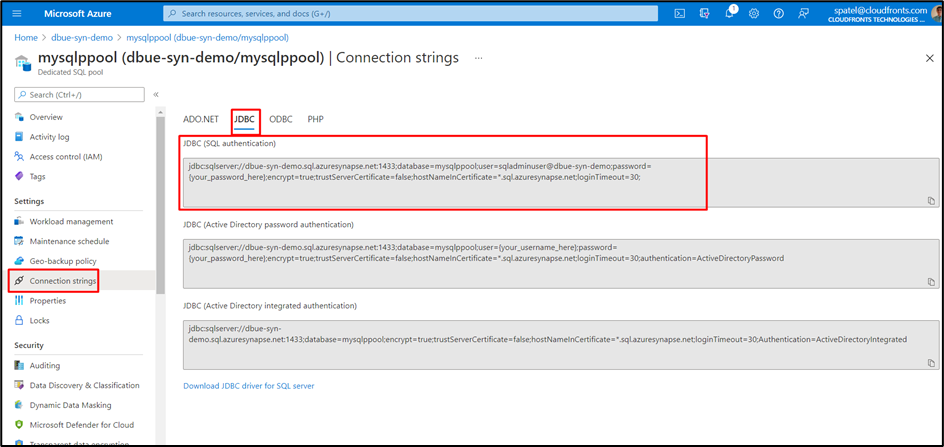Screen dimensions: 944x447
Task: Click JDBC (Active Directory password authentication) label
Action: tap(268, 224)
